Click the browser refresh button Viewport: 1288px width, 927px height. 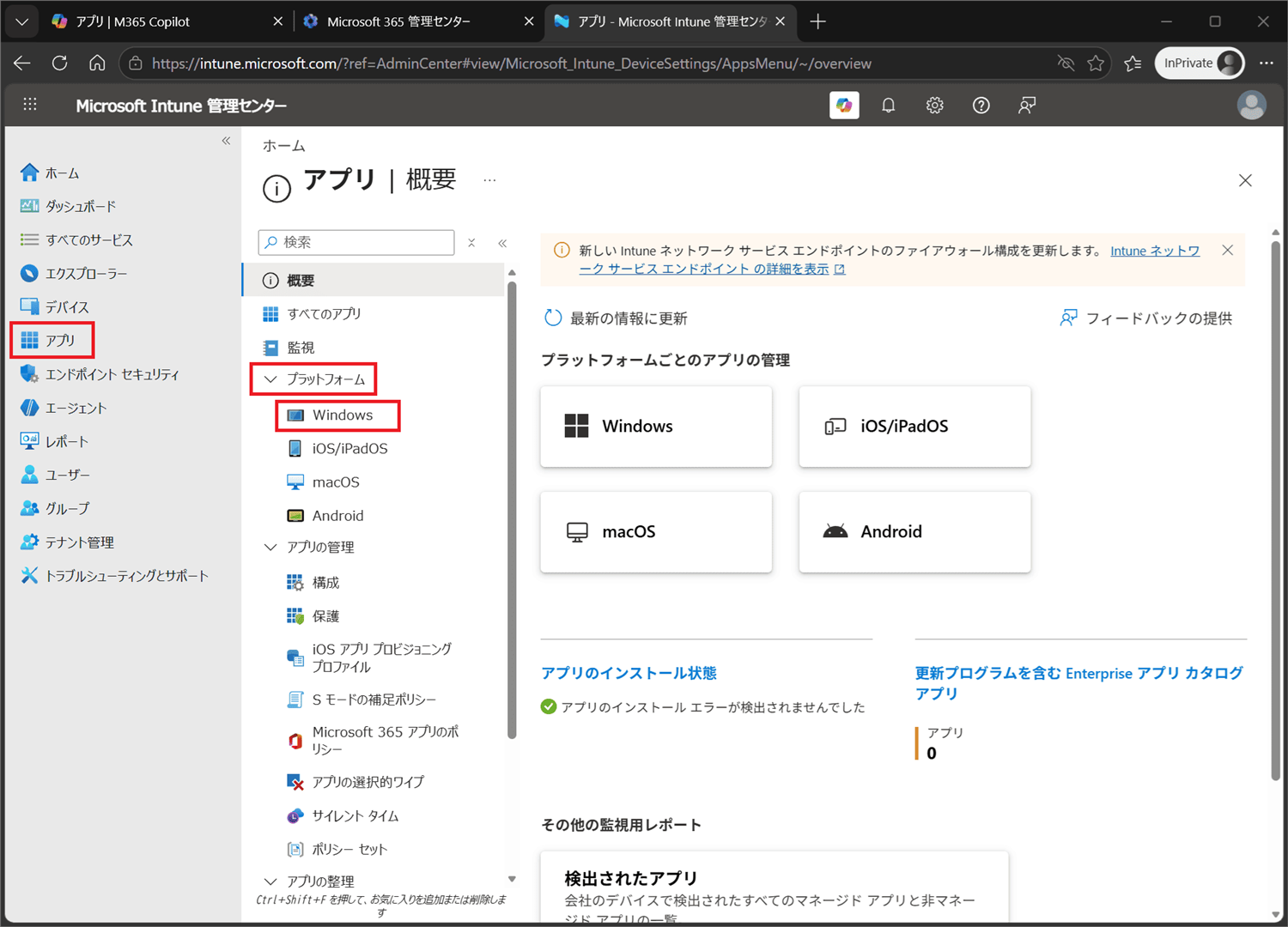pyautogui.click(x=59, y=63)
